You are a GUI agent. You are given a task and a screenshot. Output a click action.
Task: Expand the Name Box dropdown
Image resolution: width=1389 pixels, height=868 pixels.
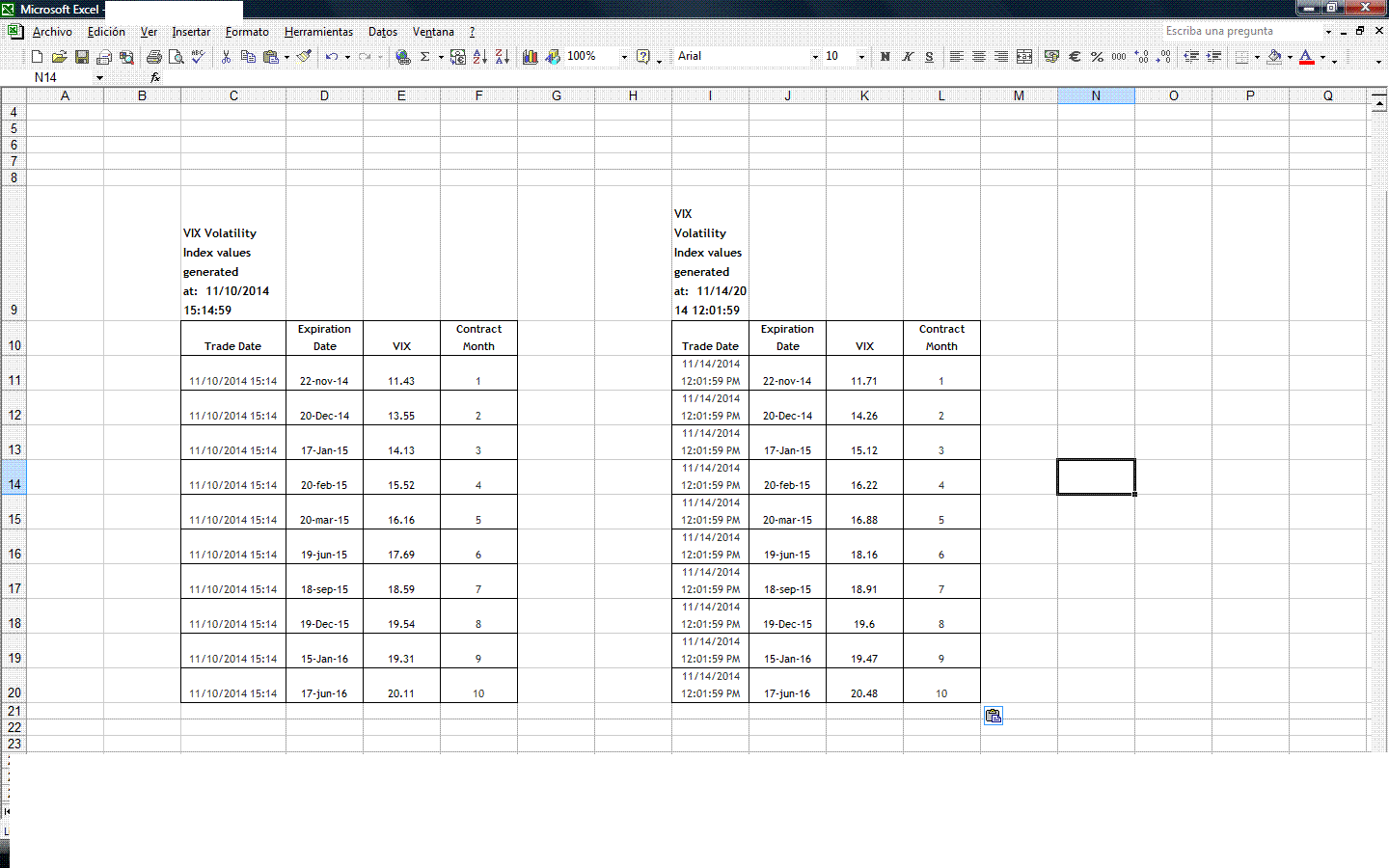click(x=99, y=77)
